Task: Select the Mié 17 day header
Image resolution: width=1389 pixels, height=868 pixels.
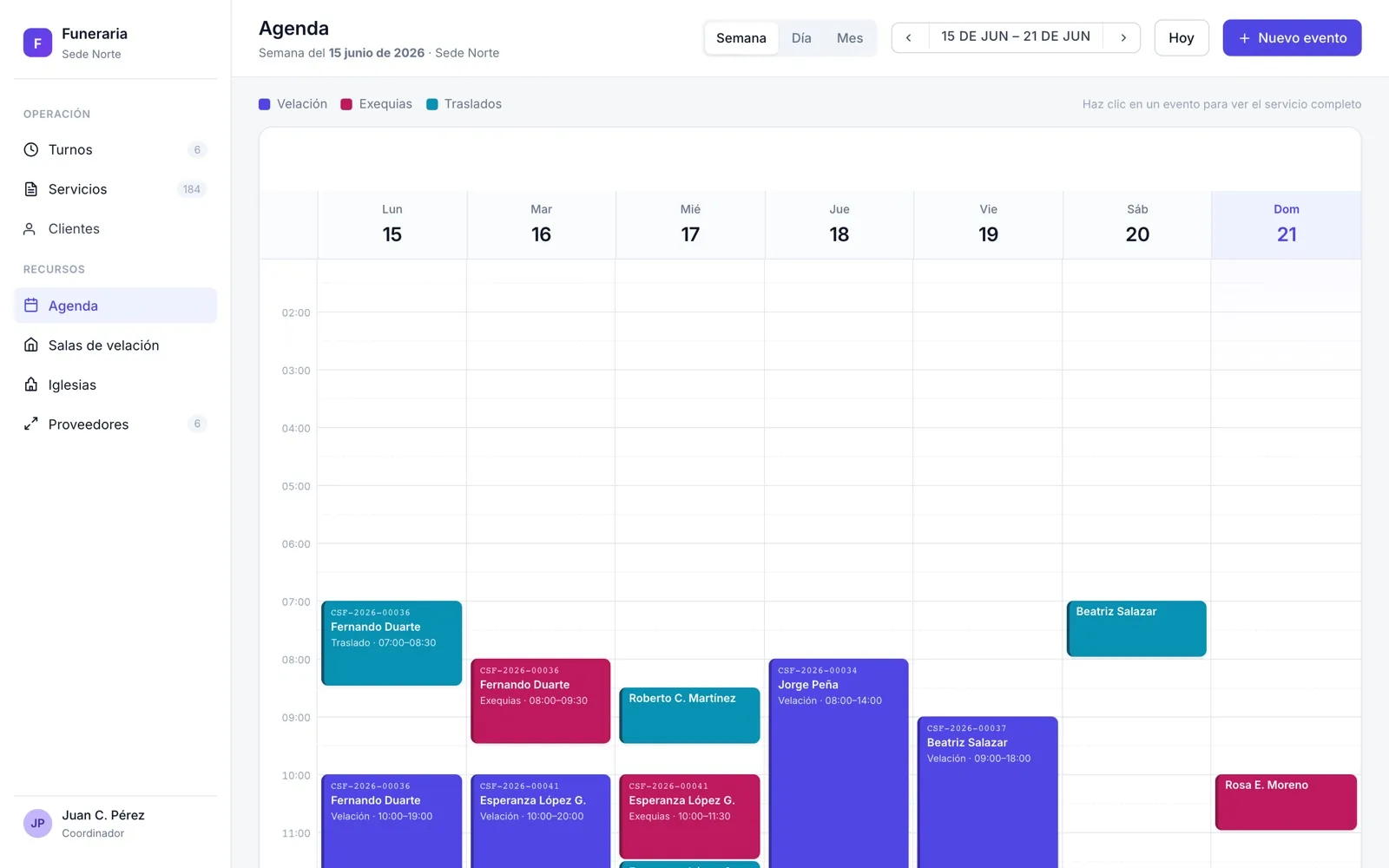Action: point(690,225)
